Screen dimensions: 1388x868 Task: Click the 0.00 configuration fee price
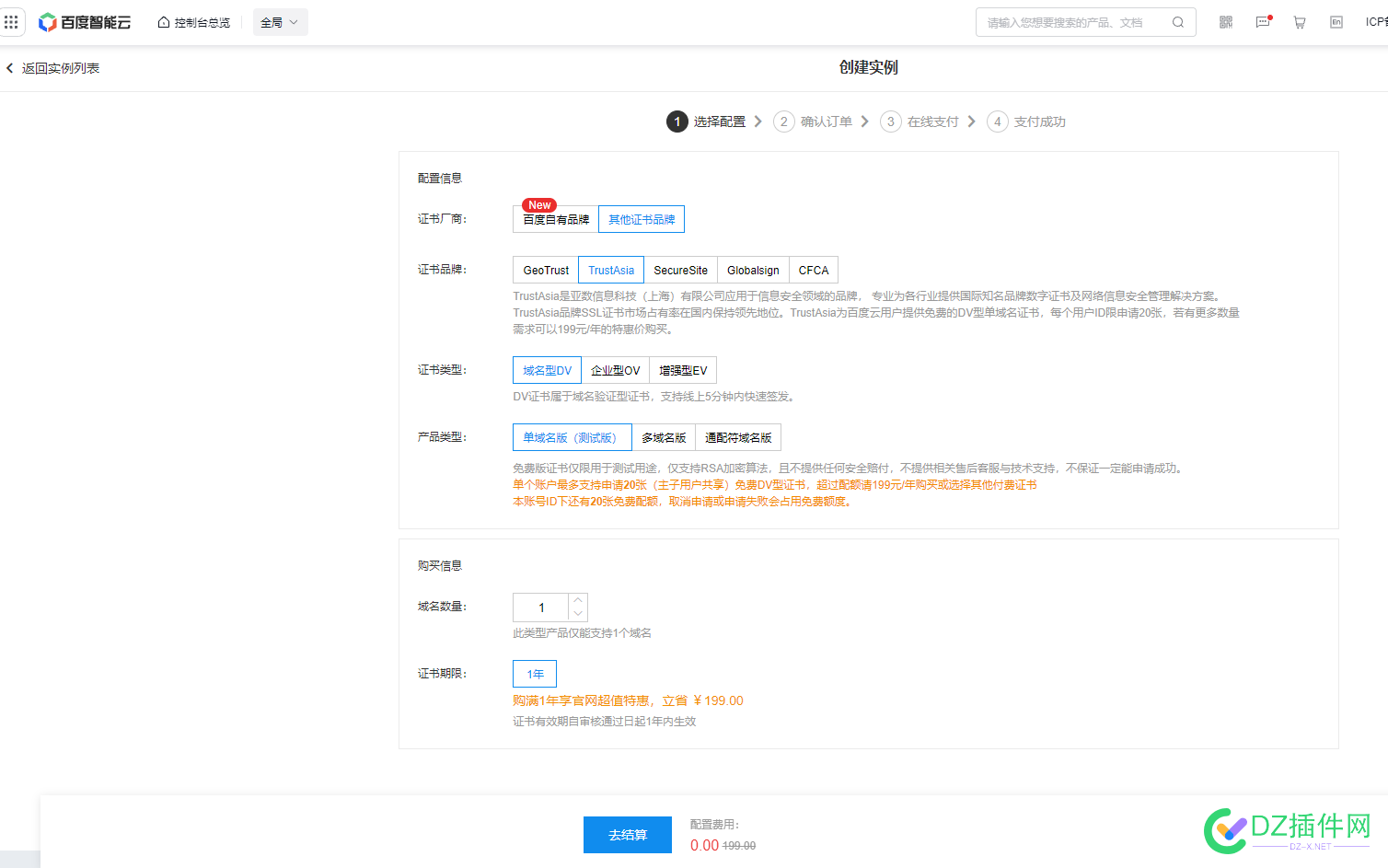tap(704, 845)
